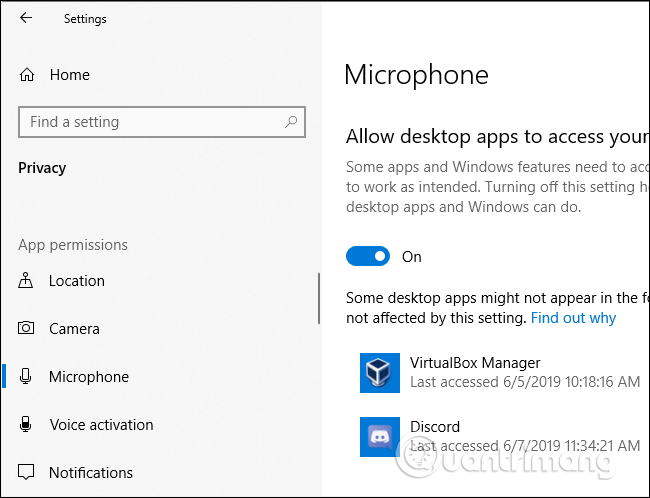Click the Home house icon
650x498 pixels.
click(27, 75)
